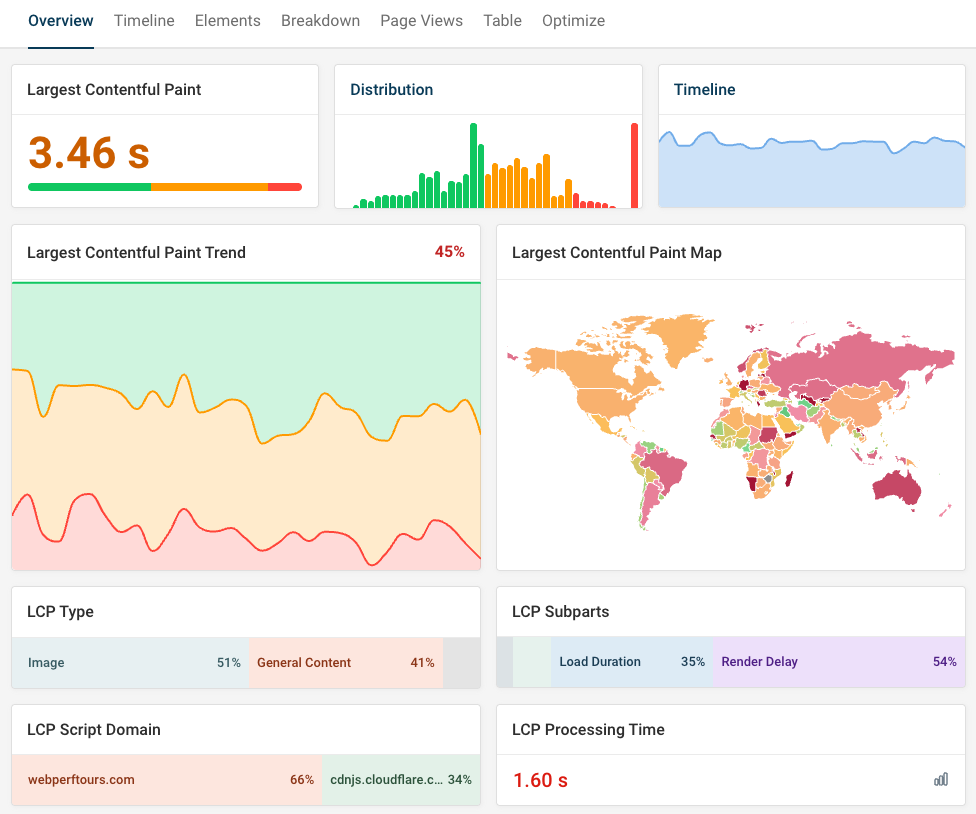Open the Elements tab
The height and width of the screenshot is (814, 976).
coord(227,20)
